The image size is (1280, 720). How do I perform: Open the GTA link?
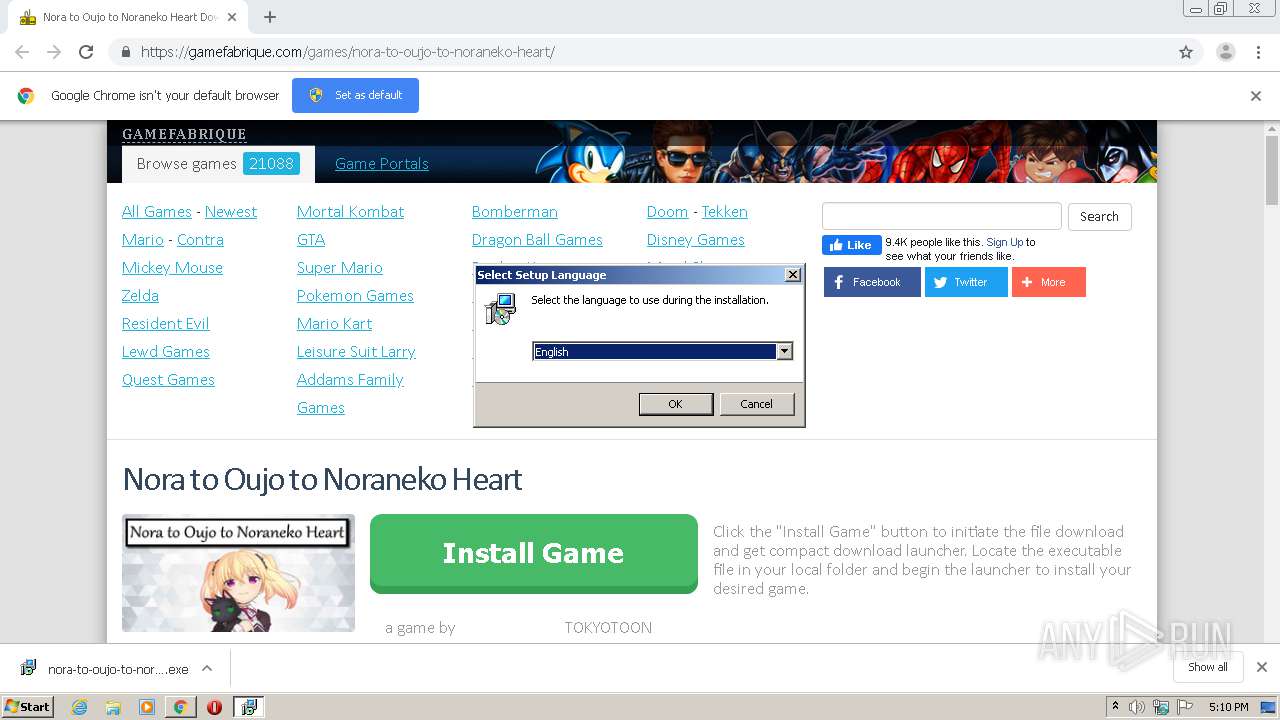coord(311,240)
